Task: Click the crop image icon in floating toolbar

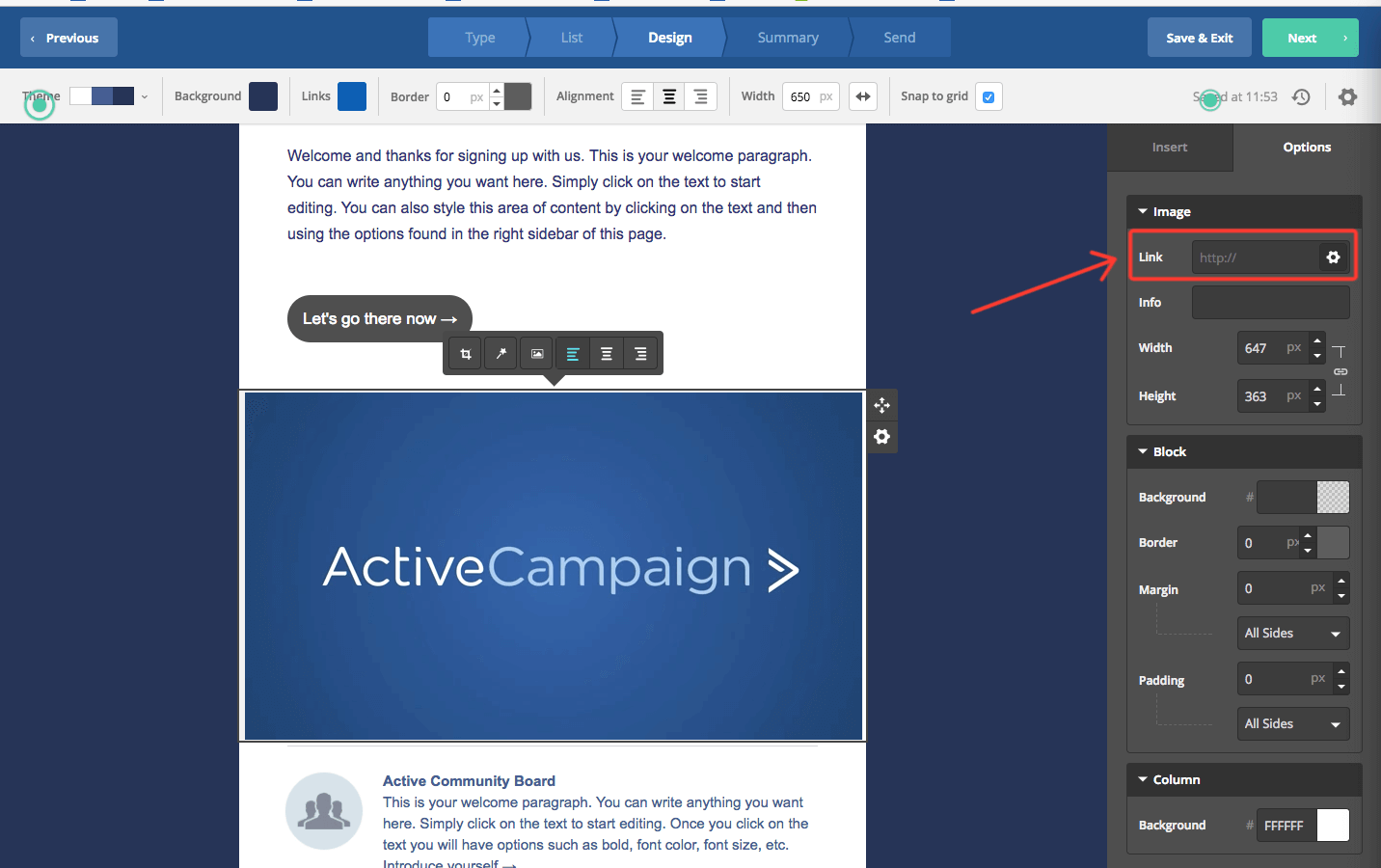Action: 466,354
